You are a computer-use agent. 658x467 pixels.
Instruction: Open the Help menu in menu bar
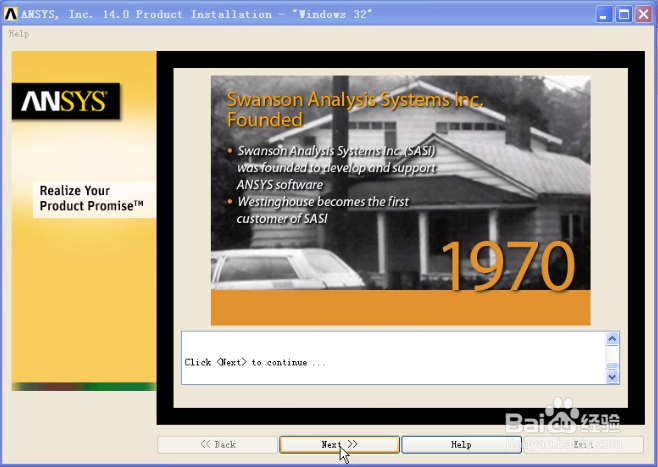19,34
